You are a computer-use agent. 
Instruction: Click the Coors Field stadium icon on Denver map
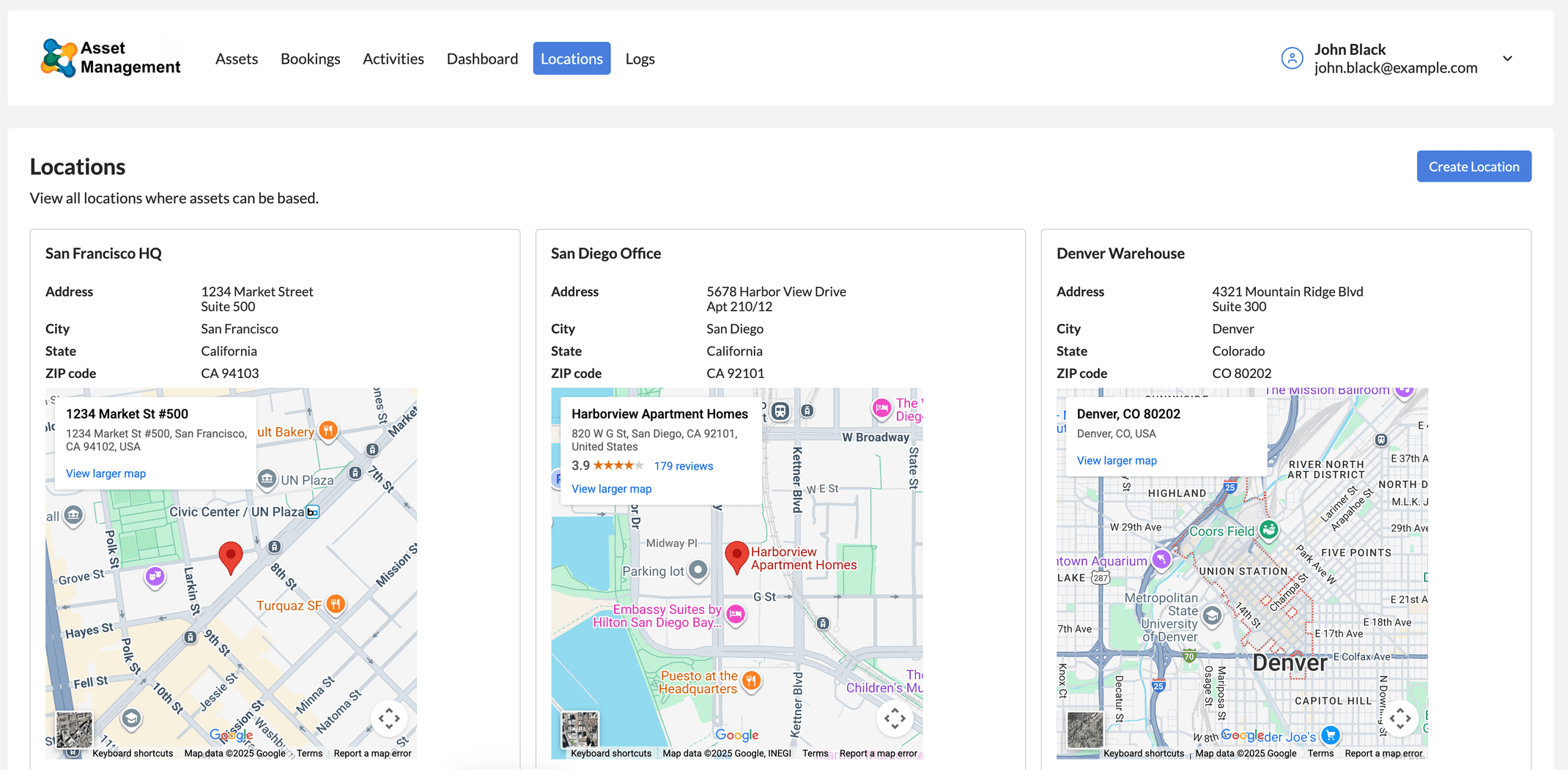tap(1268, 530)
